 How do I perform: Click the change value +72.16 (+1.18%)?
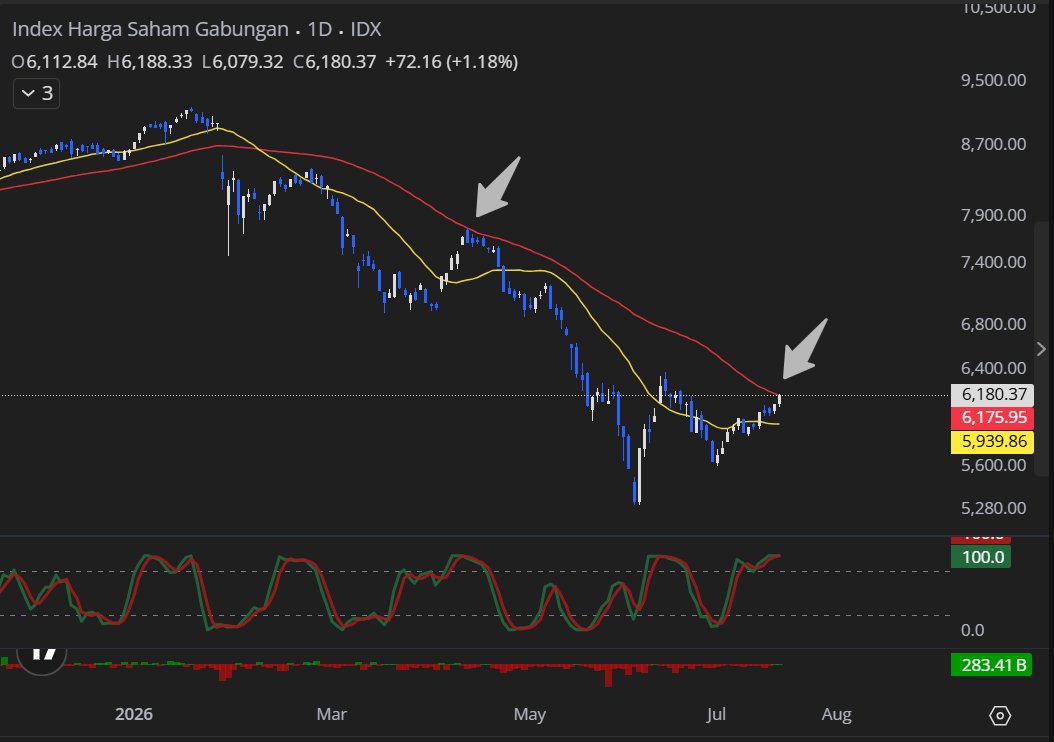point(452,62)
